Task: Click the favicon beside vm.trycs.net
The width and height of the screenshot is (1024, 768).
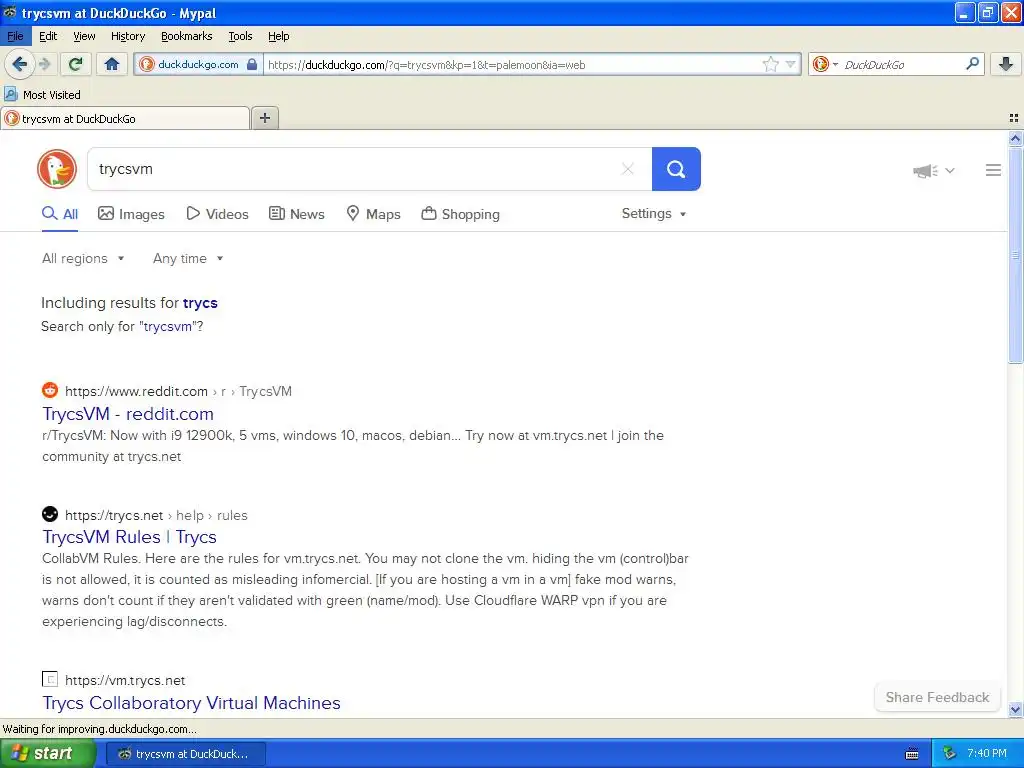Action: [x=50, y=679]
